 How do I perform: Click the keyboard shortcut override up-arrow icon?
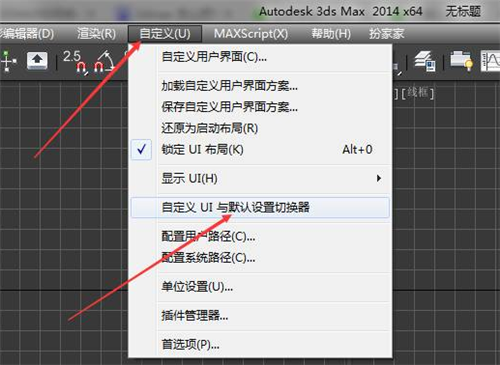[x=37, y=61]
